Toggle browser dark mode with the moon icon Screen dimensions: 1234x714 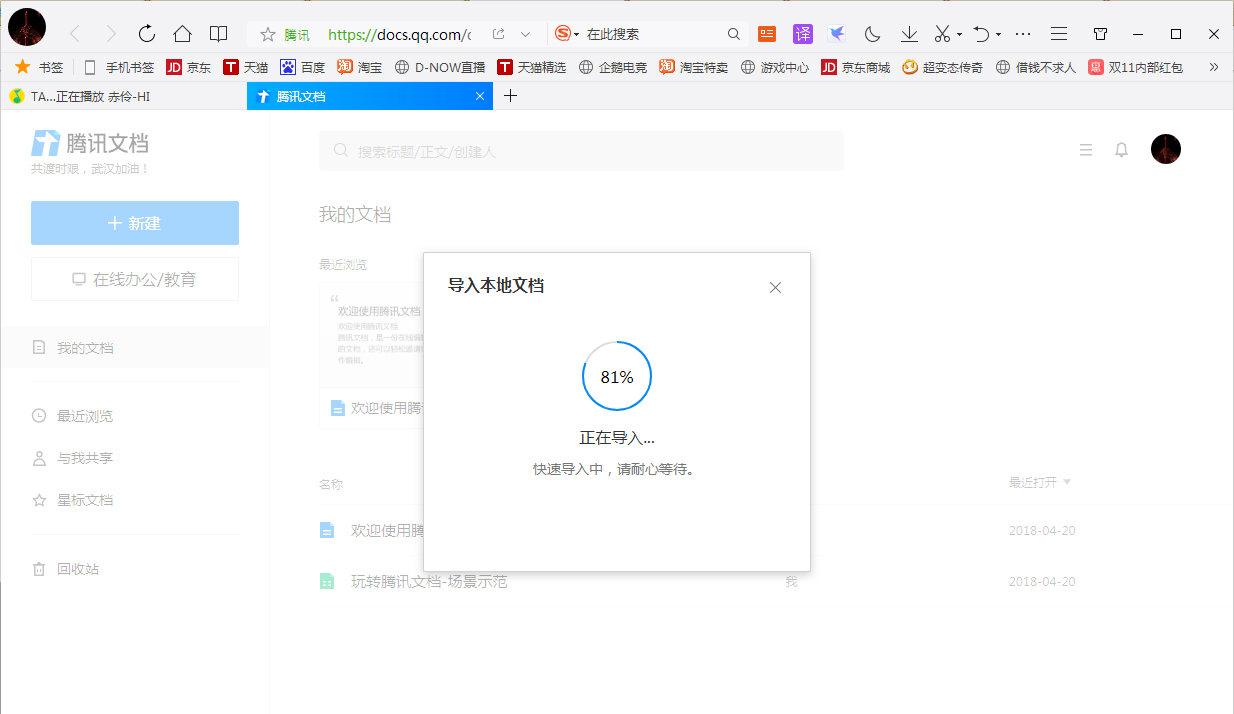(872, 33)
